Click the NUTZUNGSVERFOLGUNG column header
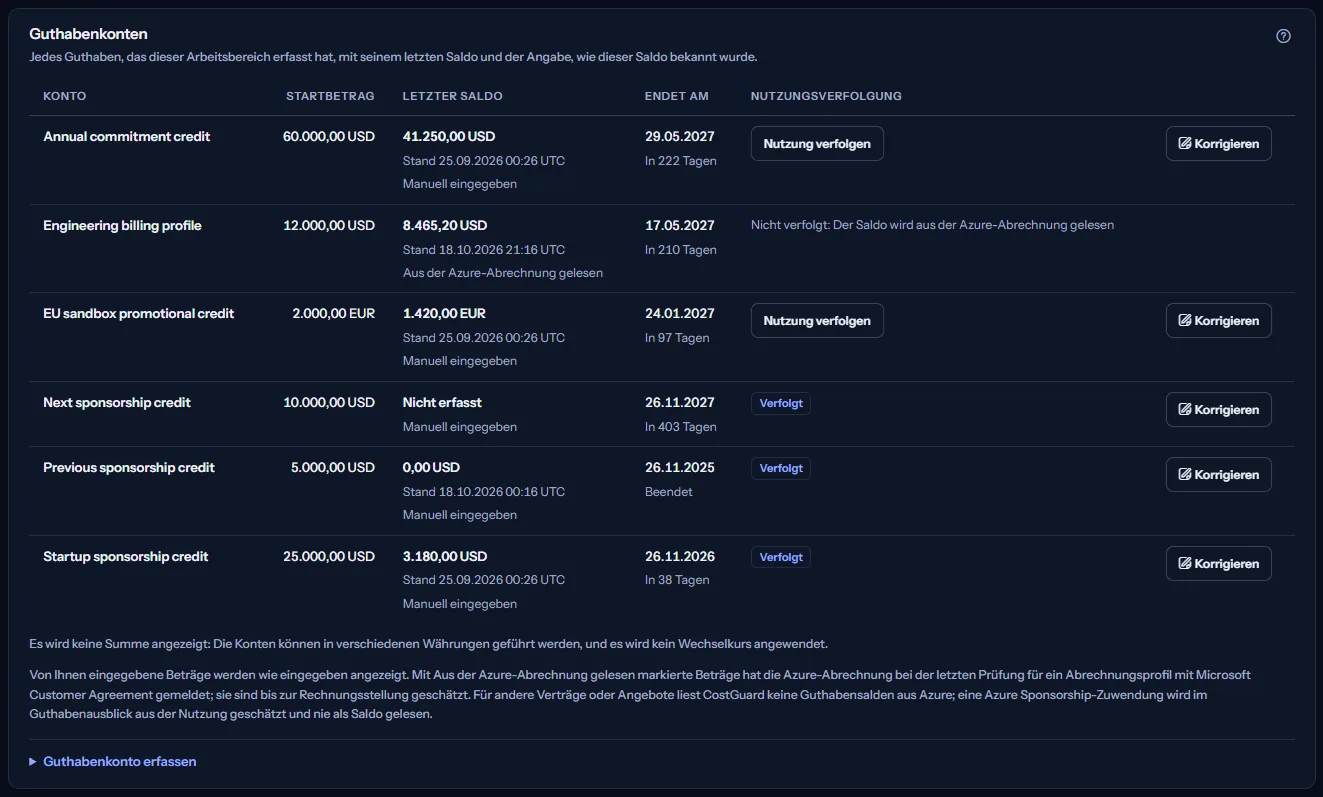This screenshot has height=797, width=1323. pyautogui.click(x=826, y=97)
